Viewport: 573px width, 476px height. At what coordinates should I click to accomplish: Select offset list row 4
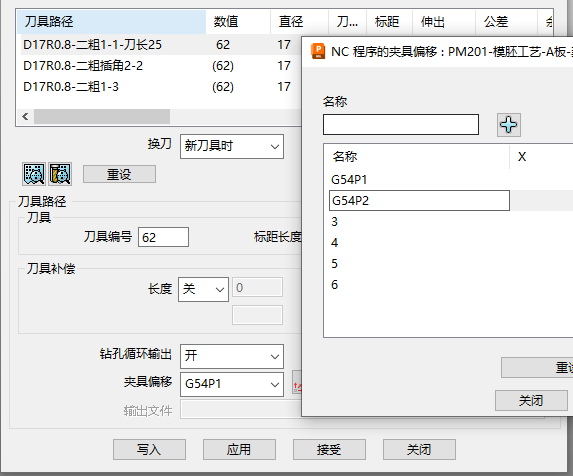pos(448,243)
